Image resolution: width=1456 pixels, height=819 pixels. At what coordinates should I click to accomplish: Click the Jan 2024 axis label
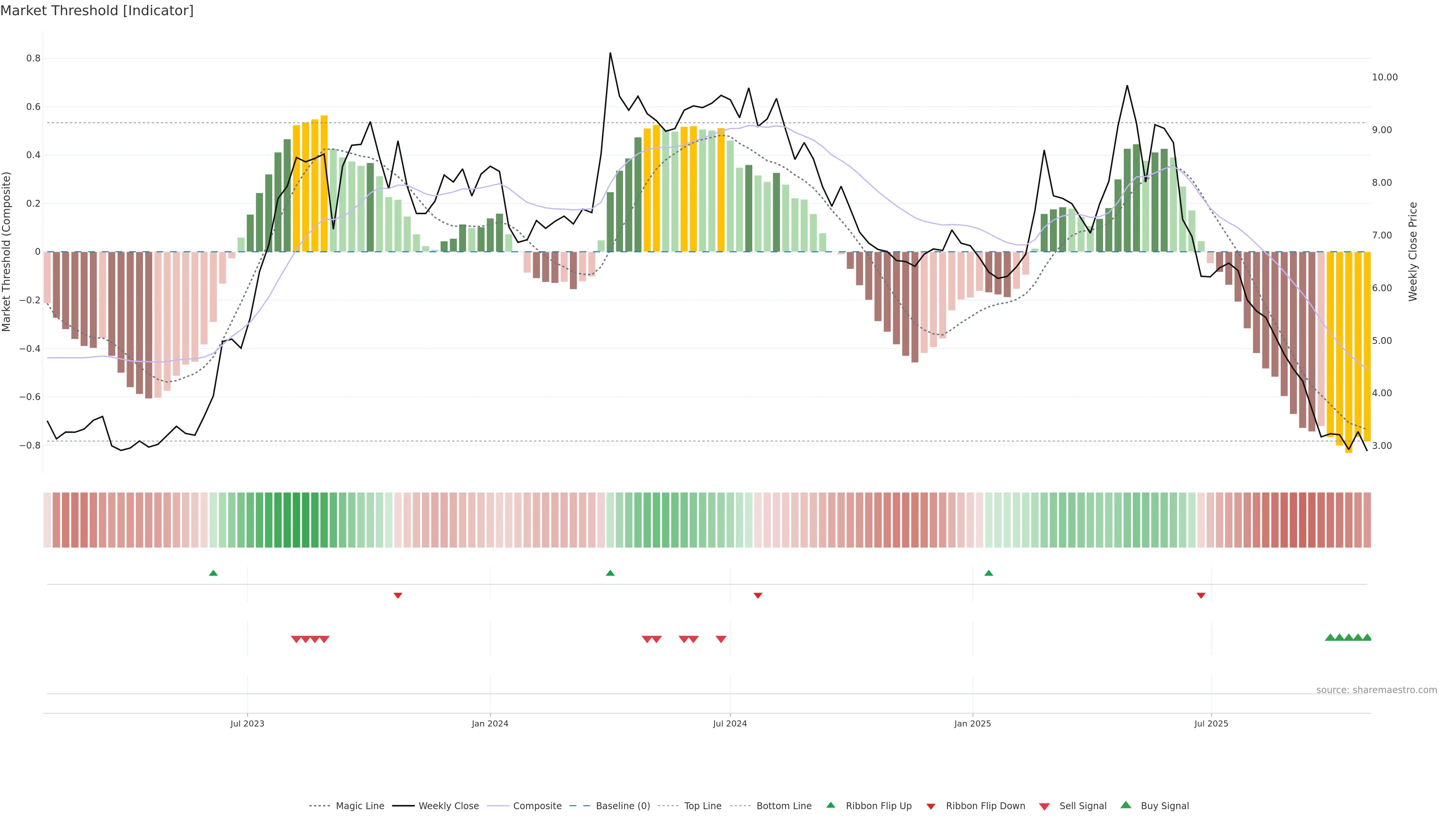490,723
